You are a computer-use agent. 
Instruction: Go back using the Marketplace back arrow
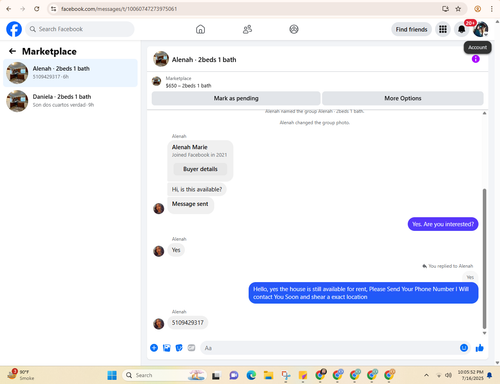[12, 51]
